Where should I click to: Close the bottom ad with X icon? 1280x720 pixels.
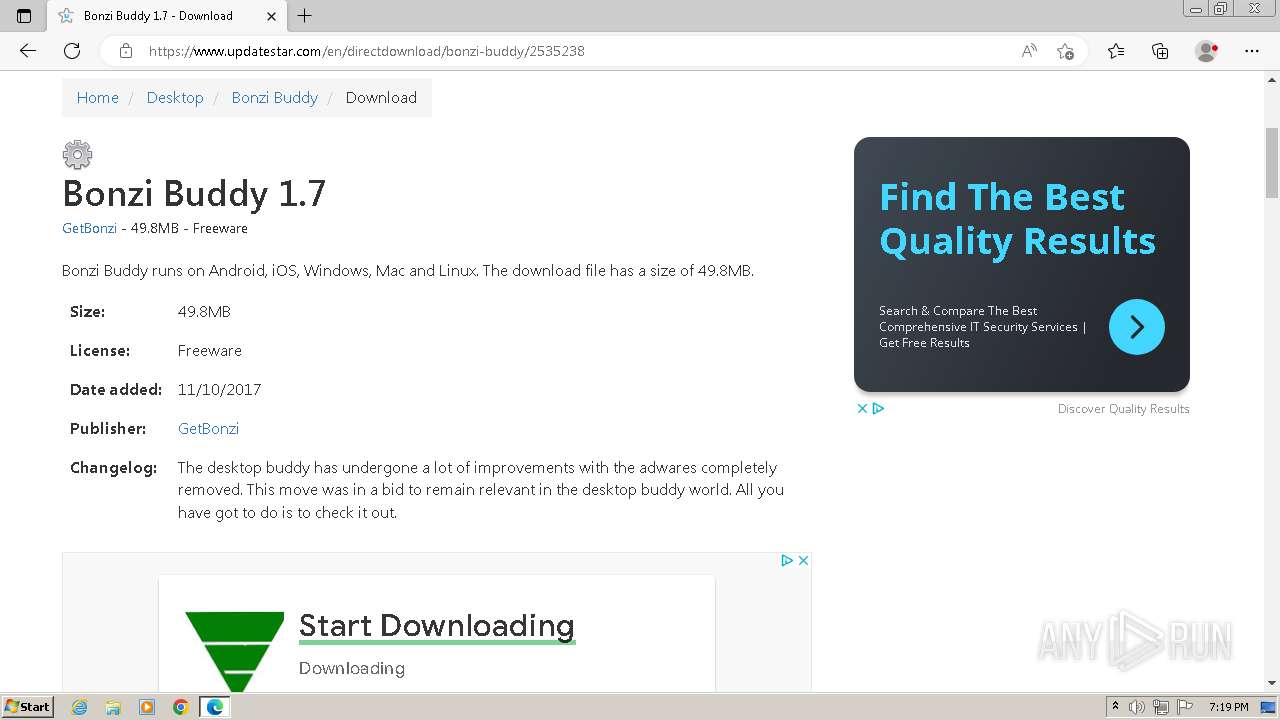pyautogui.click(x=803, y=560)
